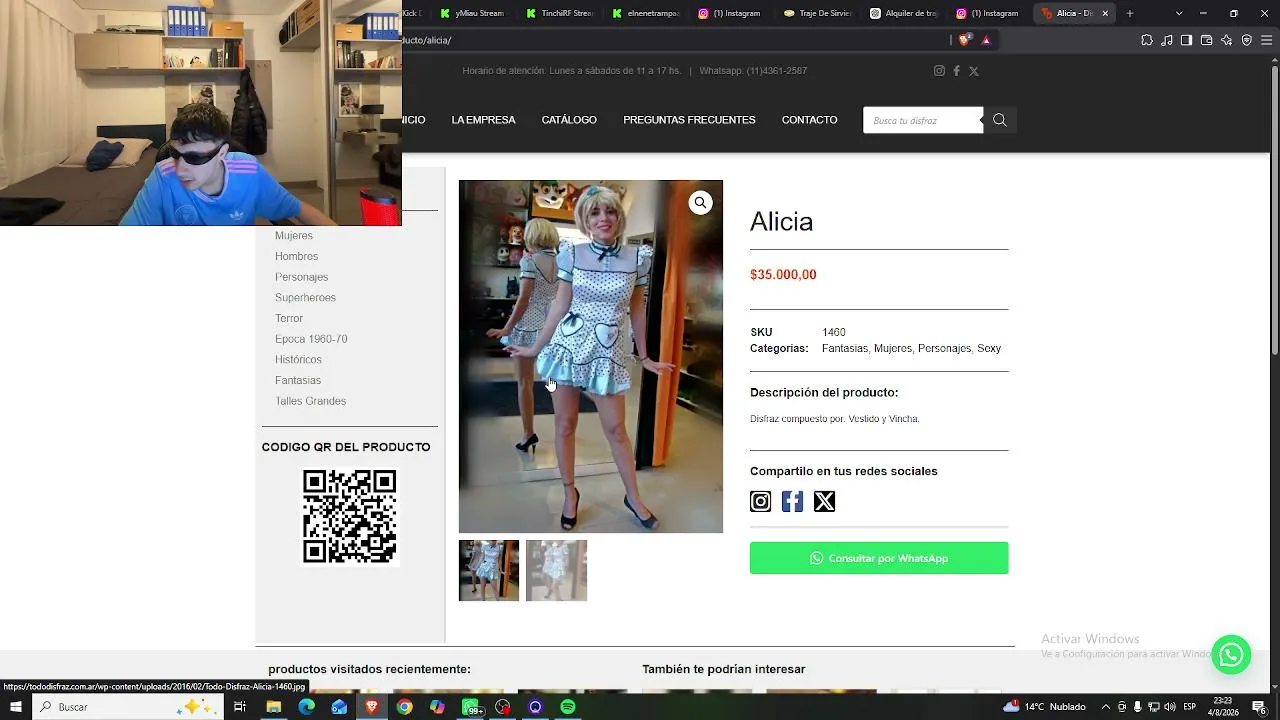Open the browser extensions puzzle icon
Screen dimensions: 1280x720
pos(1147,40)
